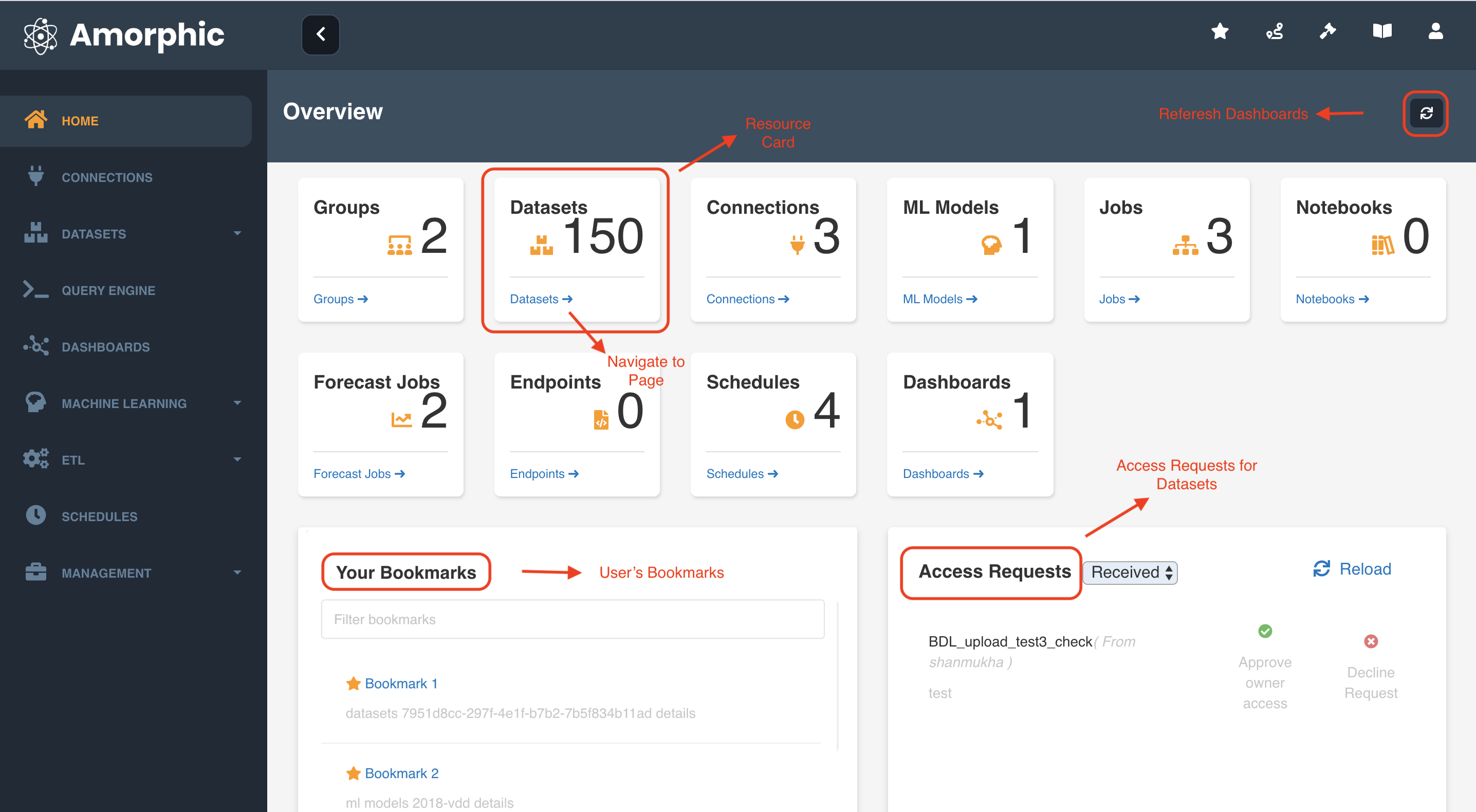The height and width of the screenshot is (812, 1476).
Task: Follow the Forecast Jobs arrow link
Action: click(359, 474)
